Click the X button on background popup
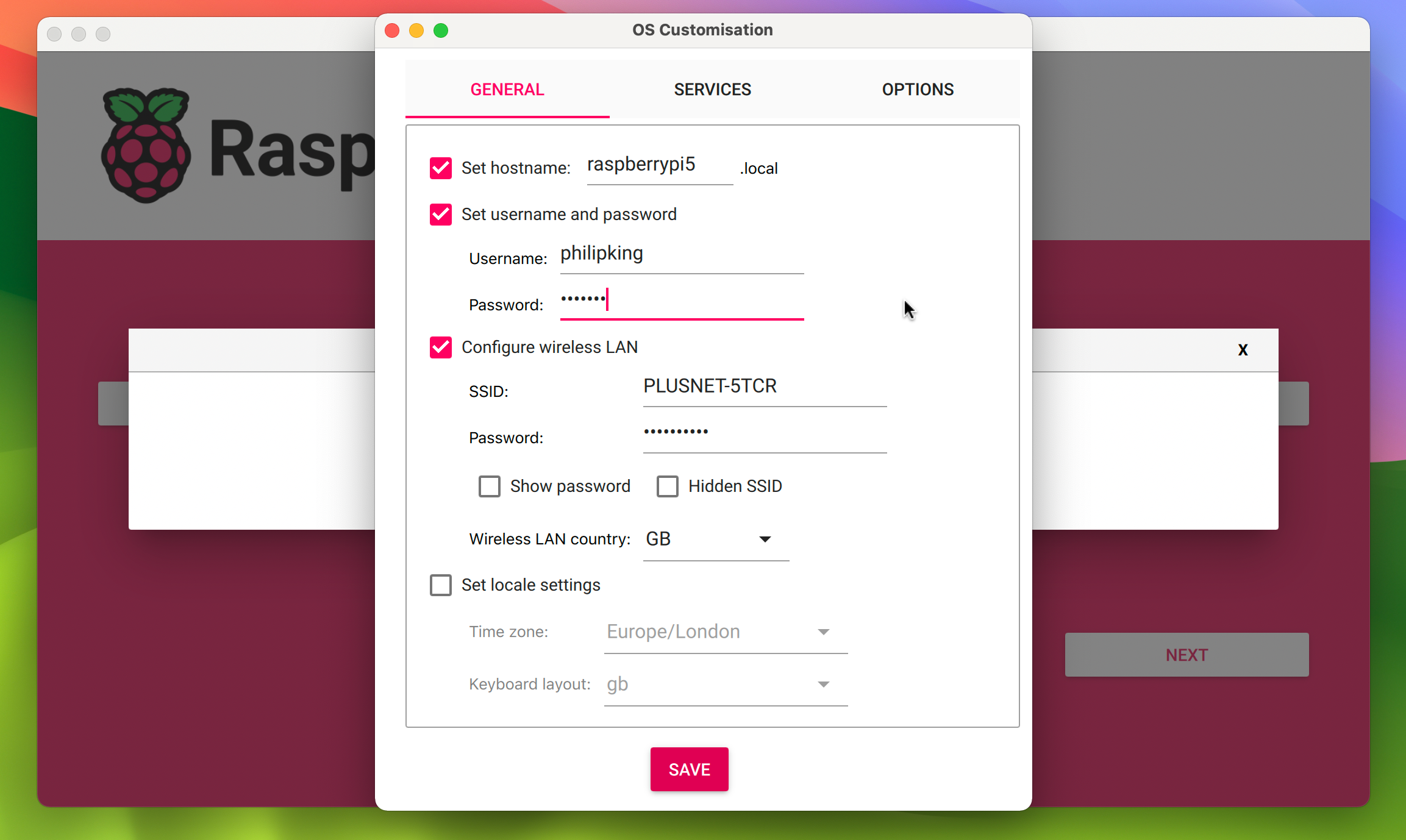The height and width of the screenshot is (840, 1406). [x=1243, y=350]
